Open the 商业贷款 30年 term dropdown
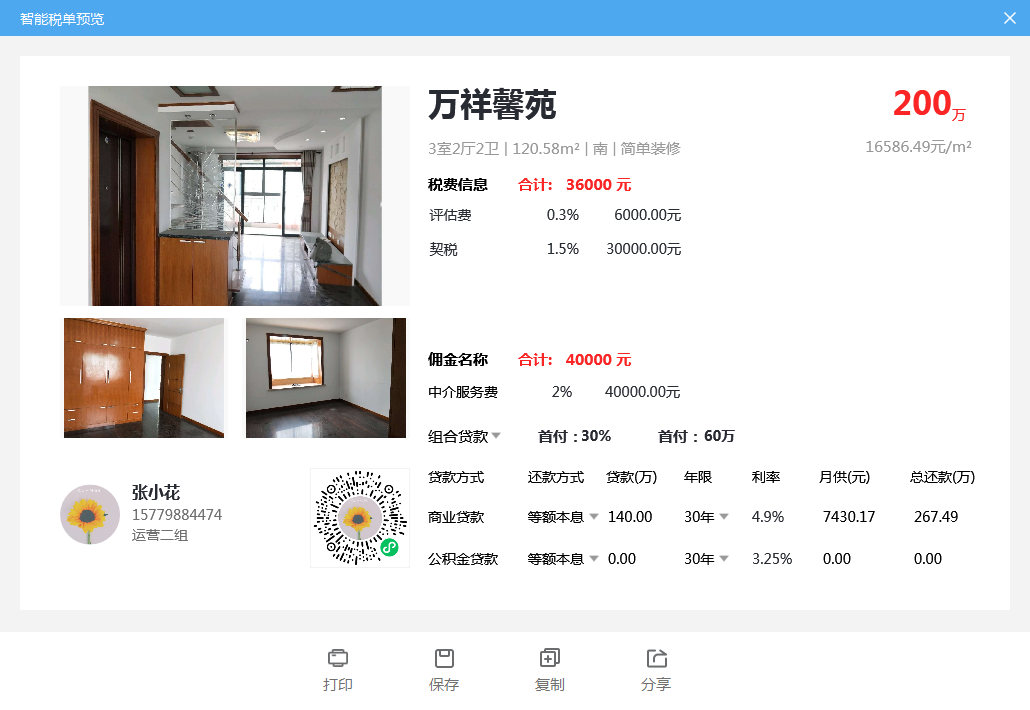The height and width of the screenshot is (710, 1030). [x=706, y=517]
